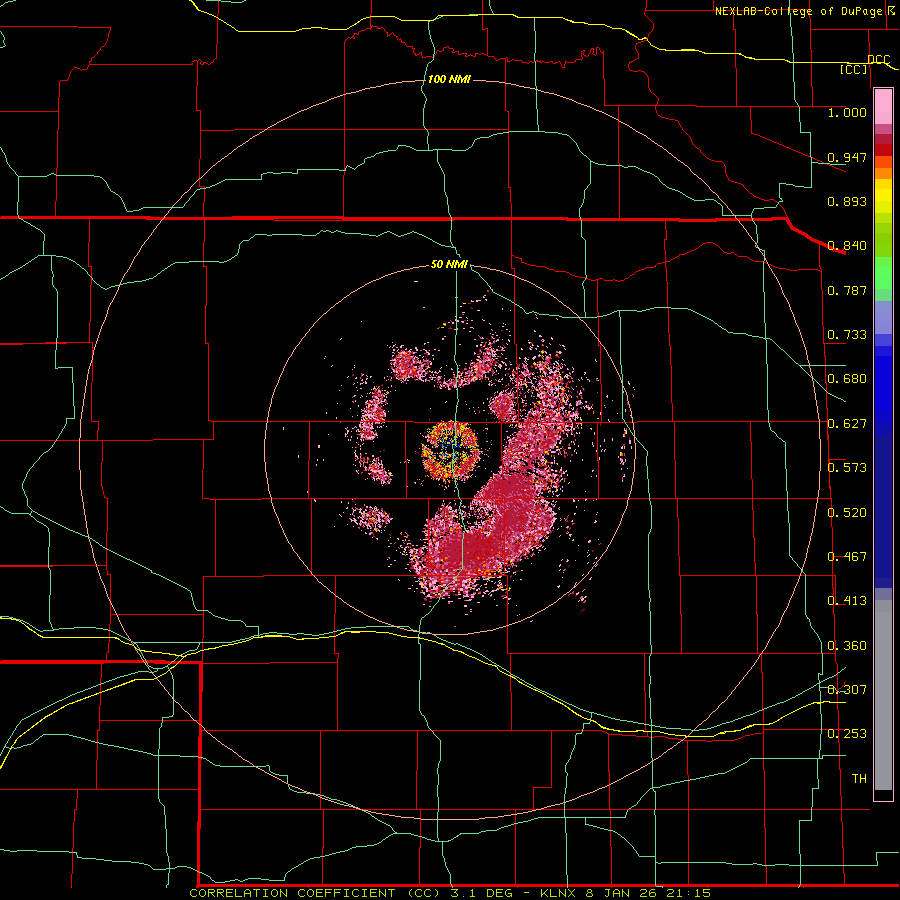
Task: Click the TH threshold label
Action: pos(859,779)
